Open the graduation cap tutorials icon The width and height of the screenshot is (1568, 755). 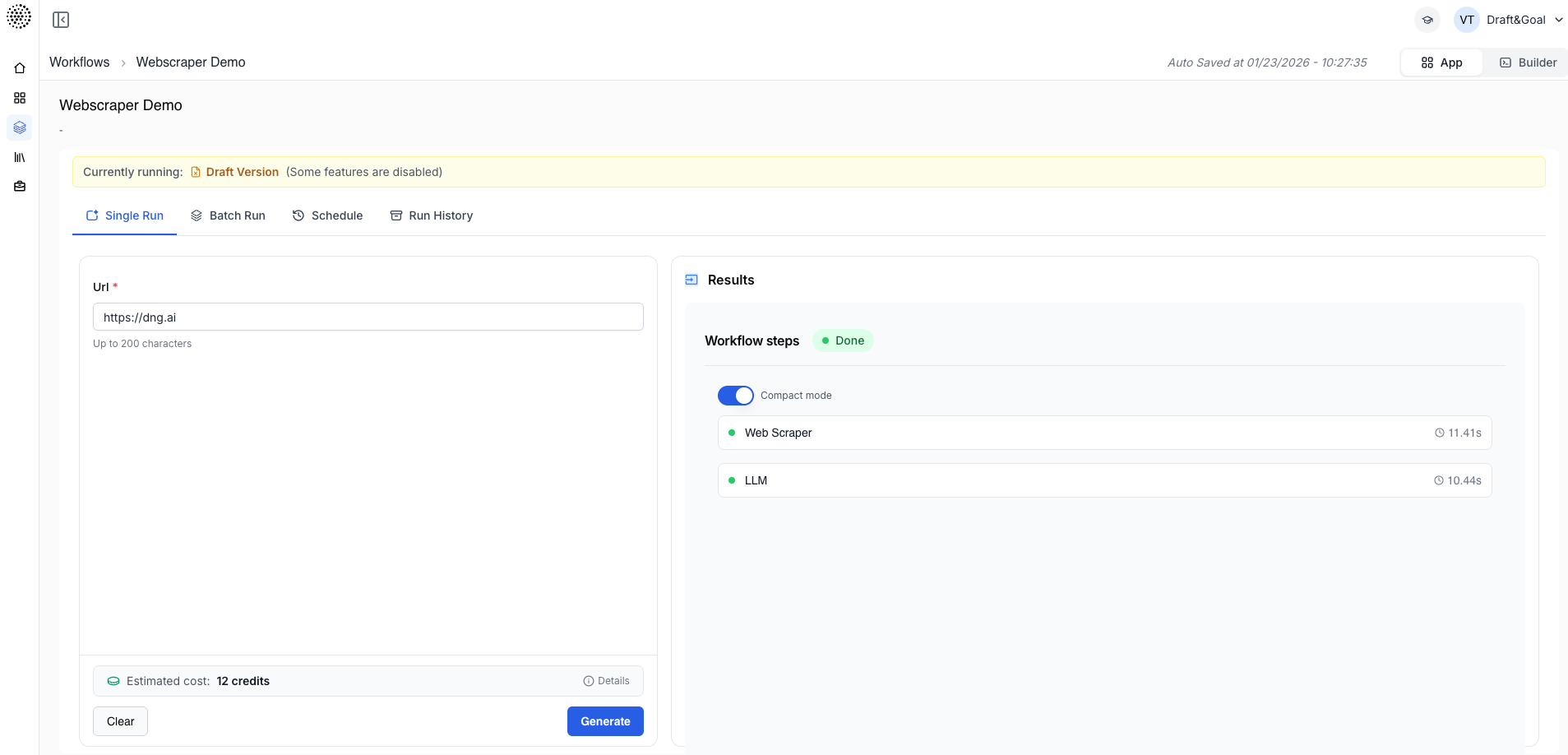(x=1427, y=19)
